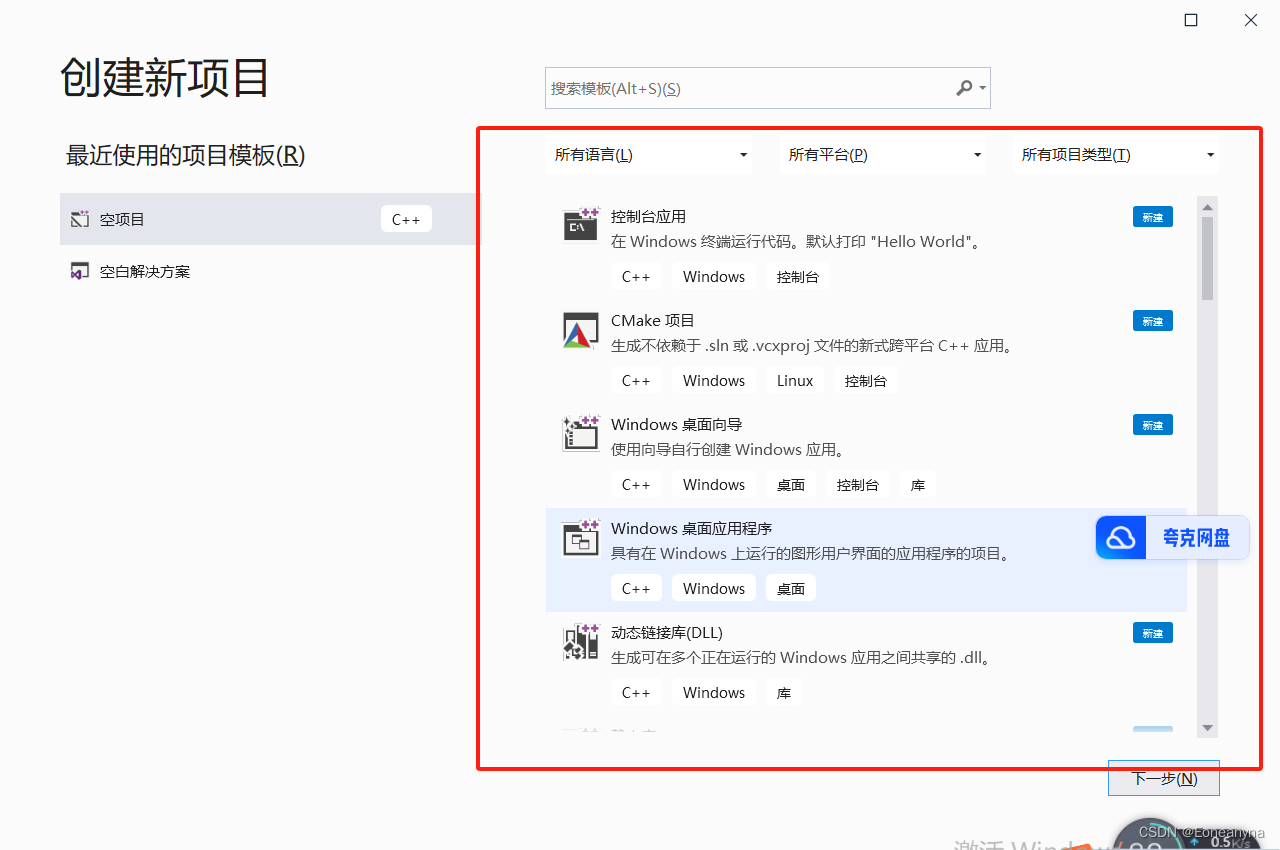Click 控制台 tag under CMake 项目
The image size is (1280, 850).
click(x=866, y=381)
